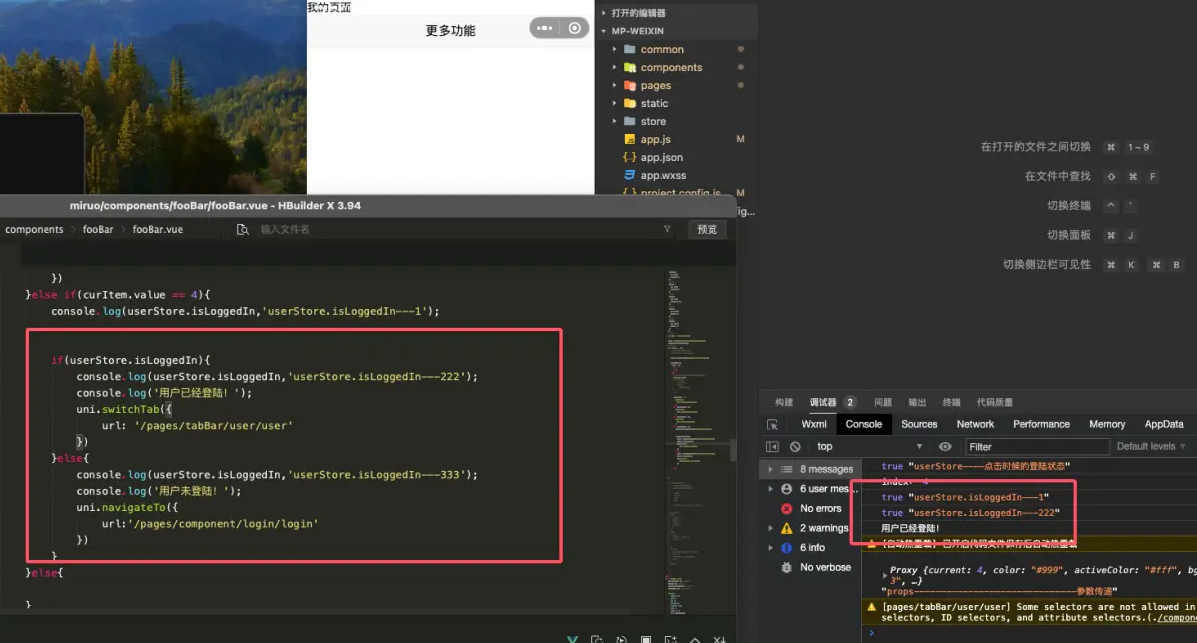Click the red No errors icon
The height and width of the screenshot is (643, 1197).
[x=787, y=508]
